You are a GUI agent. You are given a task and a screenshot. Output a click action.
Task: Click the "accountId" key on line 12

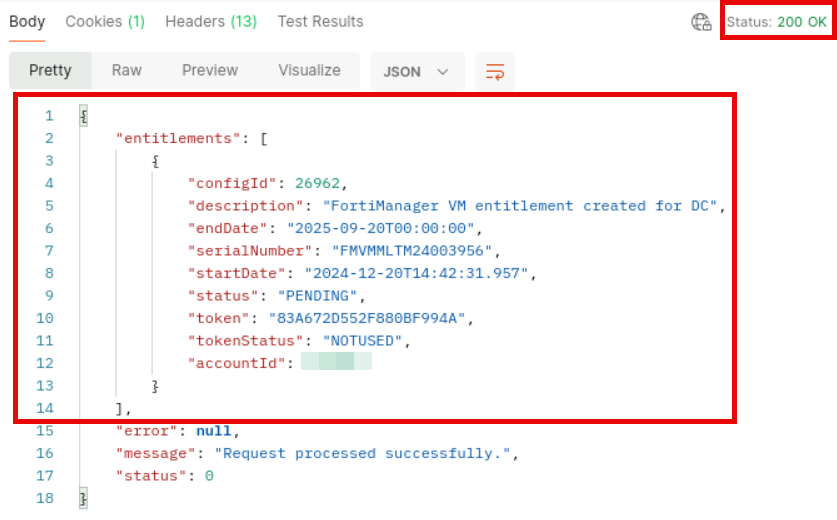tap(236, 364)
